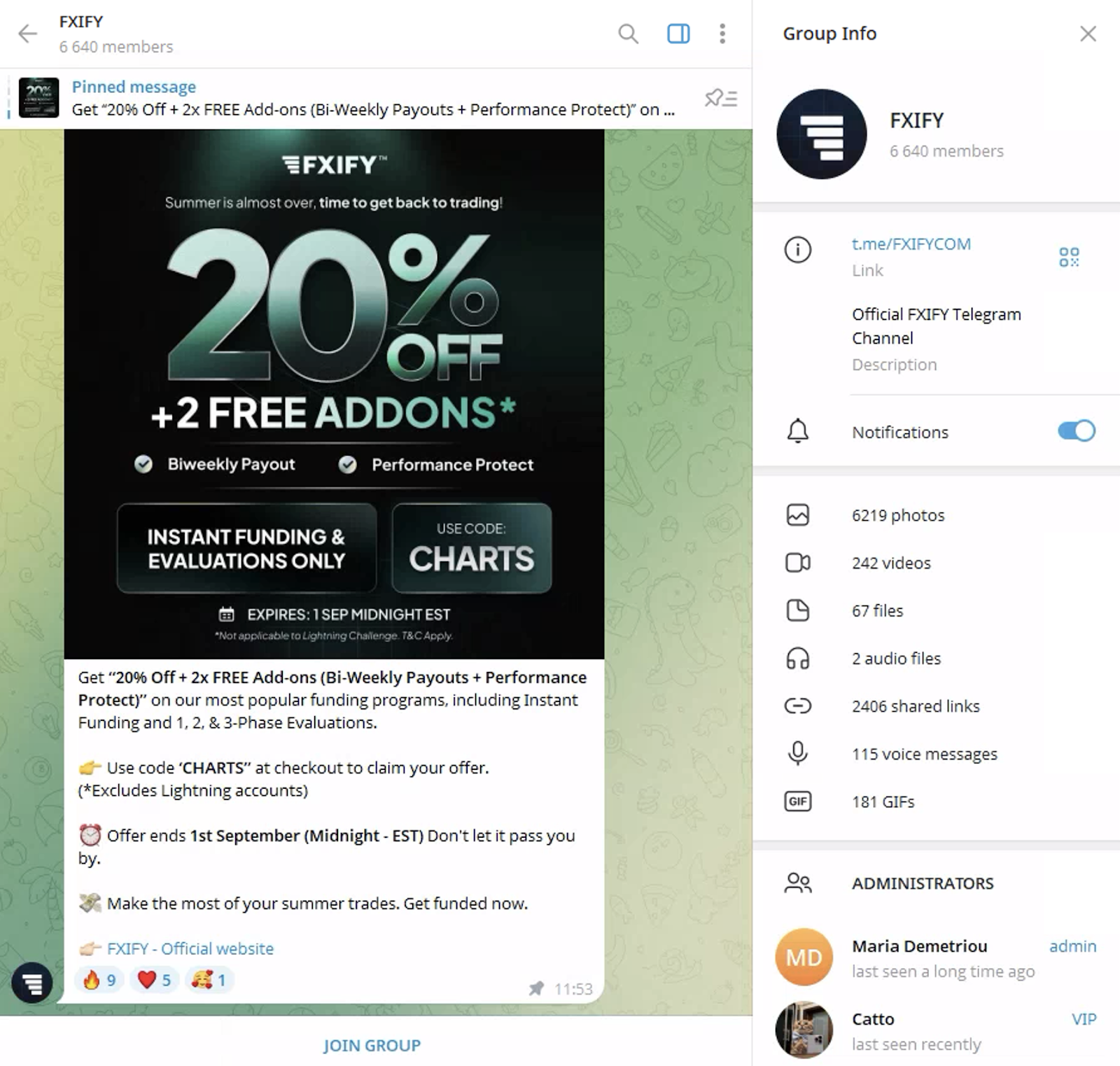Open the FXIFY - Official website link

(190, 948)
